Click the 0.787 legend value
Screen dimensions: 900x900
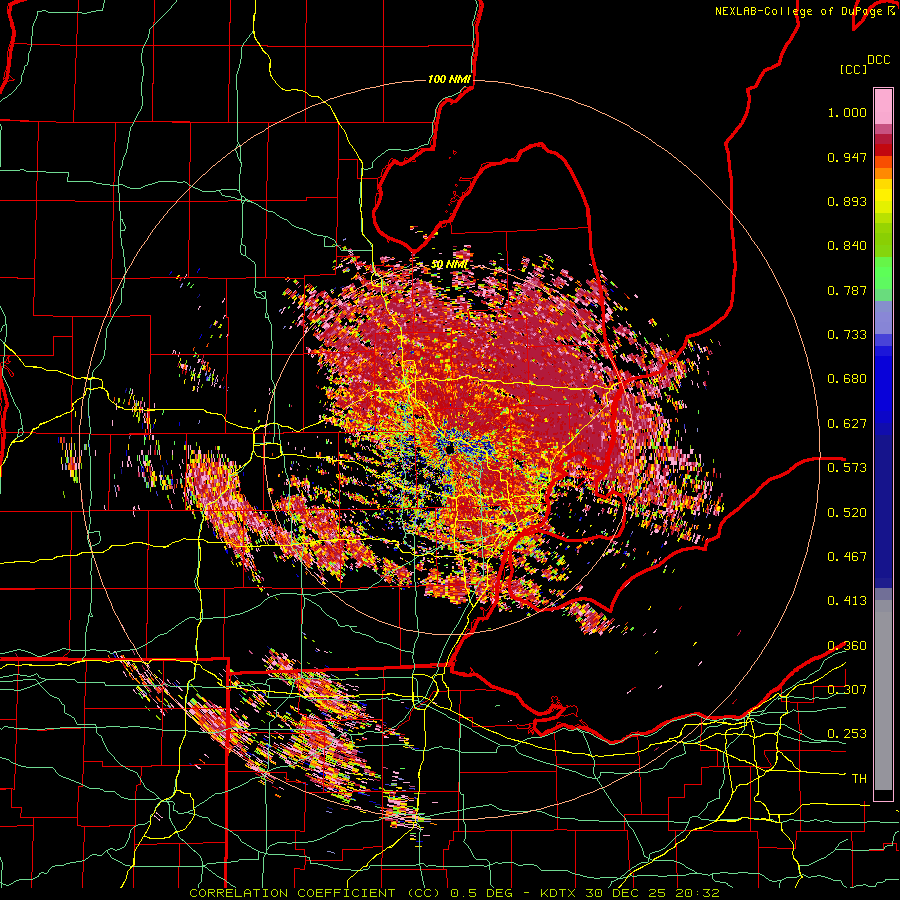point(847,290)
